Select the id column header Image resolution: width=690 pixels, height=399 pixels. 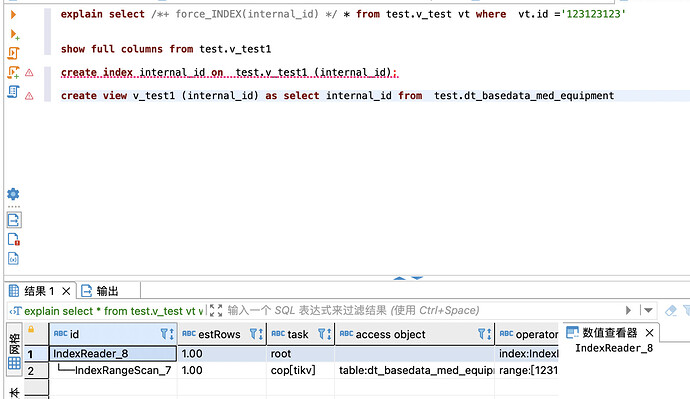113,334
